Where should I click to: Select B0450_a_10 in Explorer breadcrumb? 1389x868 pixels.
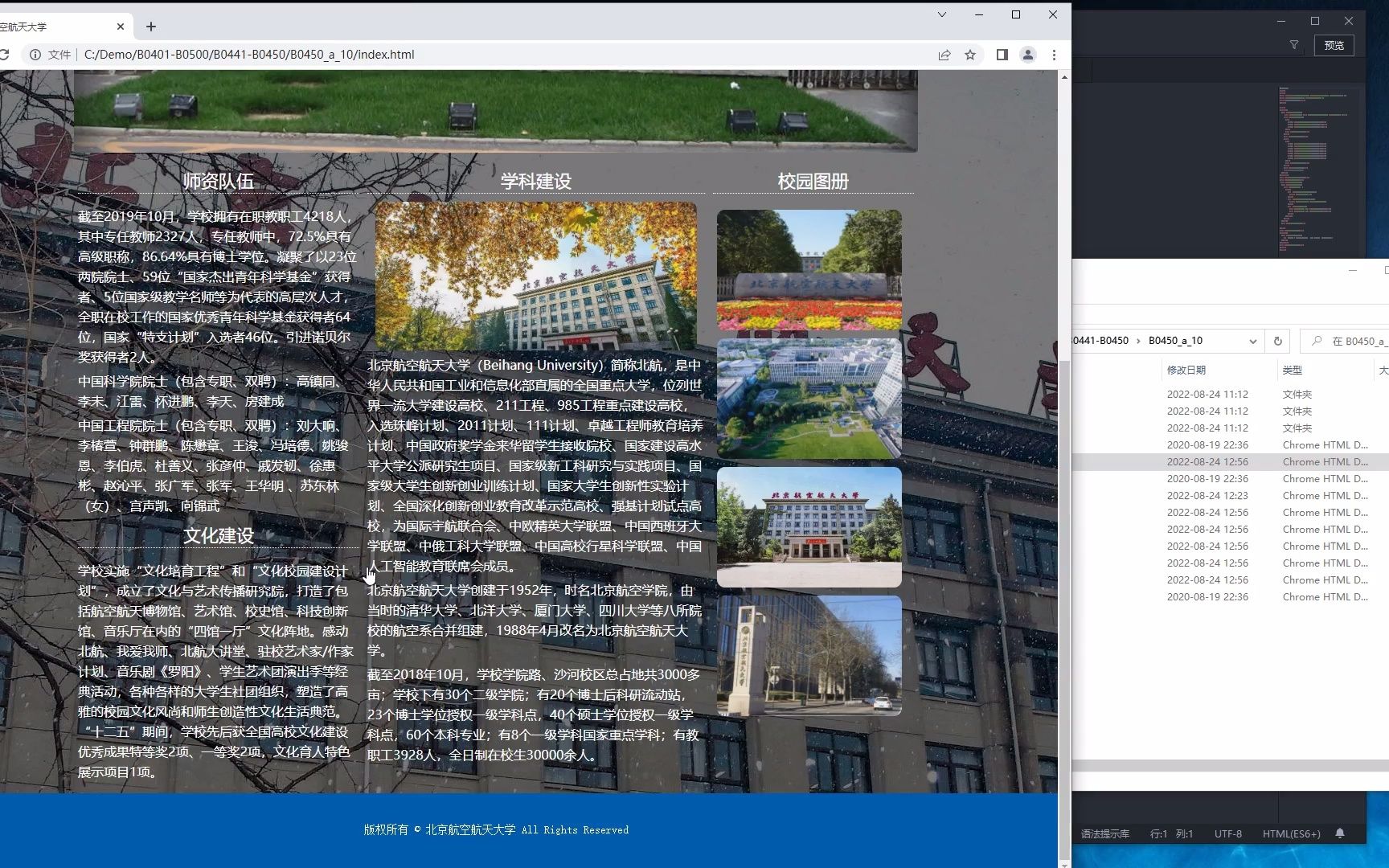[x=1175, y=341]
